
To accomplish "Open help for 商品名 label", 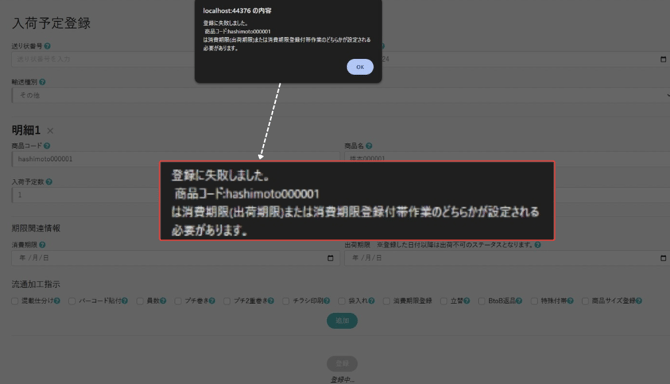I will click(369, 146).
